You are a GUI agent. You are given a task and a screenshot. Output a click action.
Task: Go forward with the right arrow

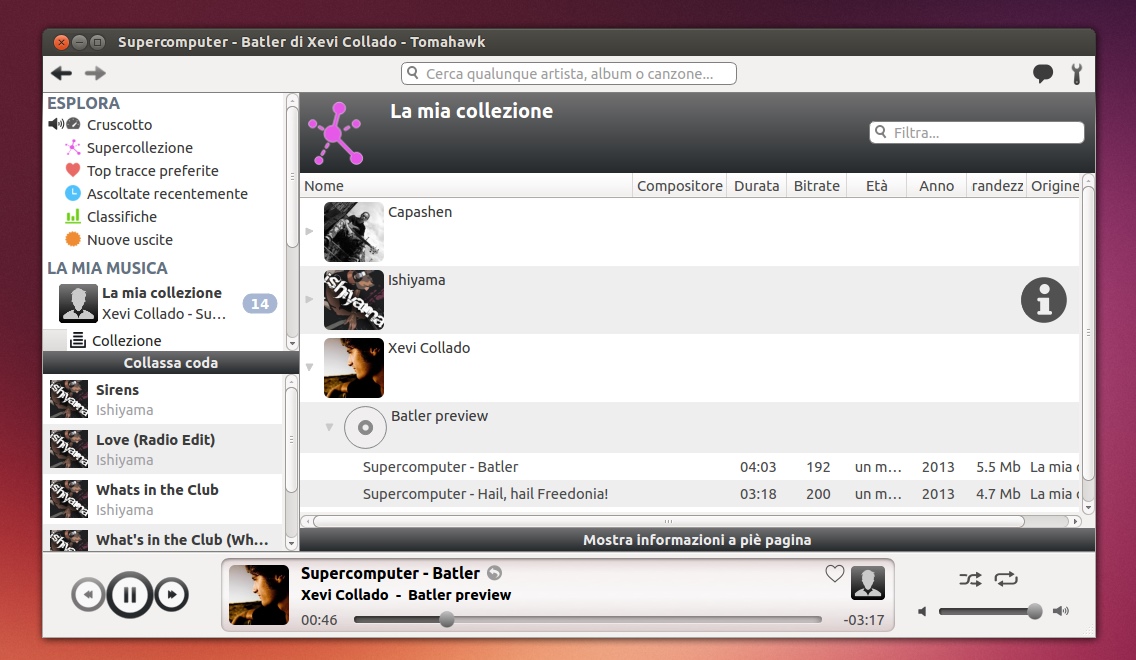coord(95,73)
